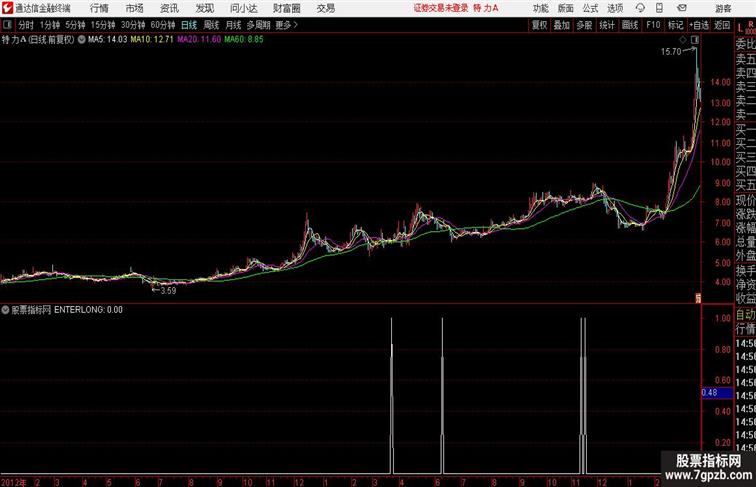756x487 pixels.
Task: Open the 财富圈 menu
Action: 286,8
